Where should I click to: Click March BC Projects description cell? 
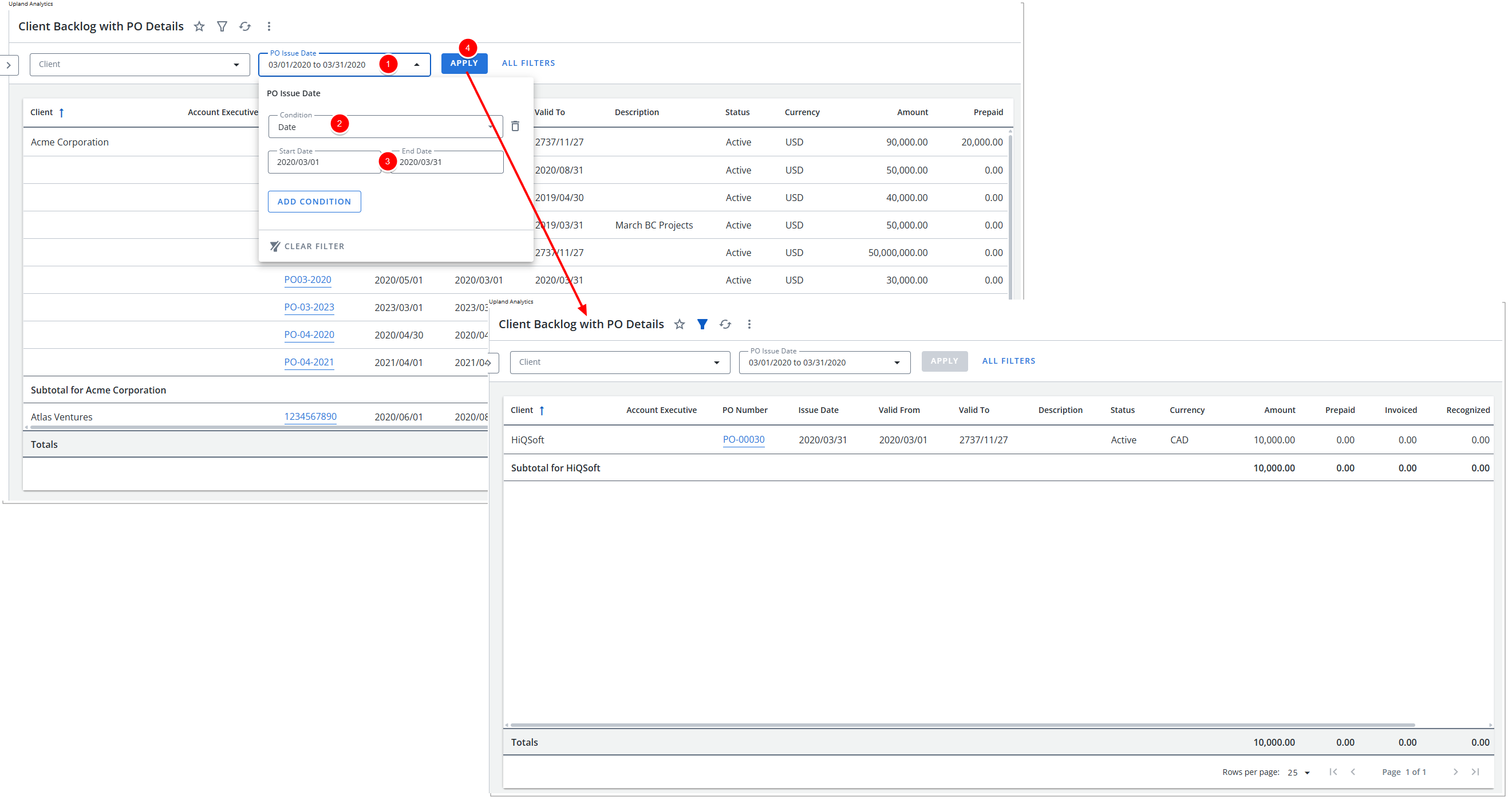(653, 225)
